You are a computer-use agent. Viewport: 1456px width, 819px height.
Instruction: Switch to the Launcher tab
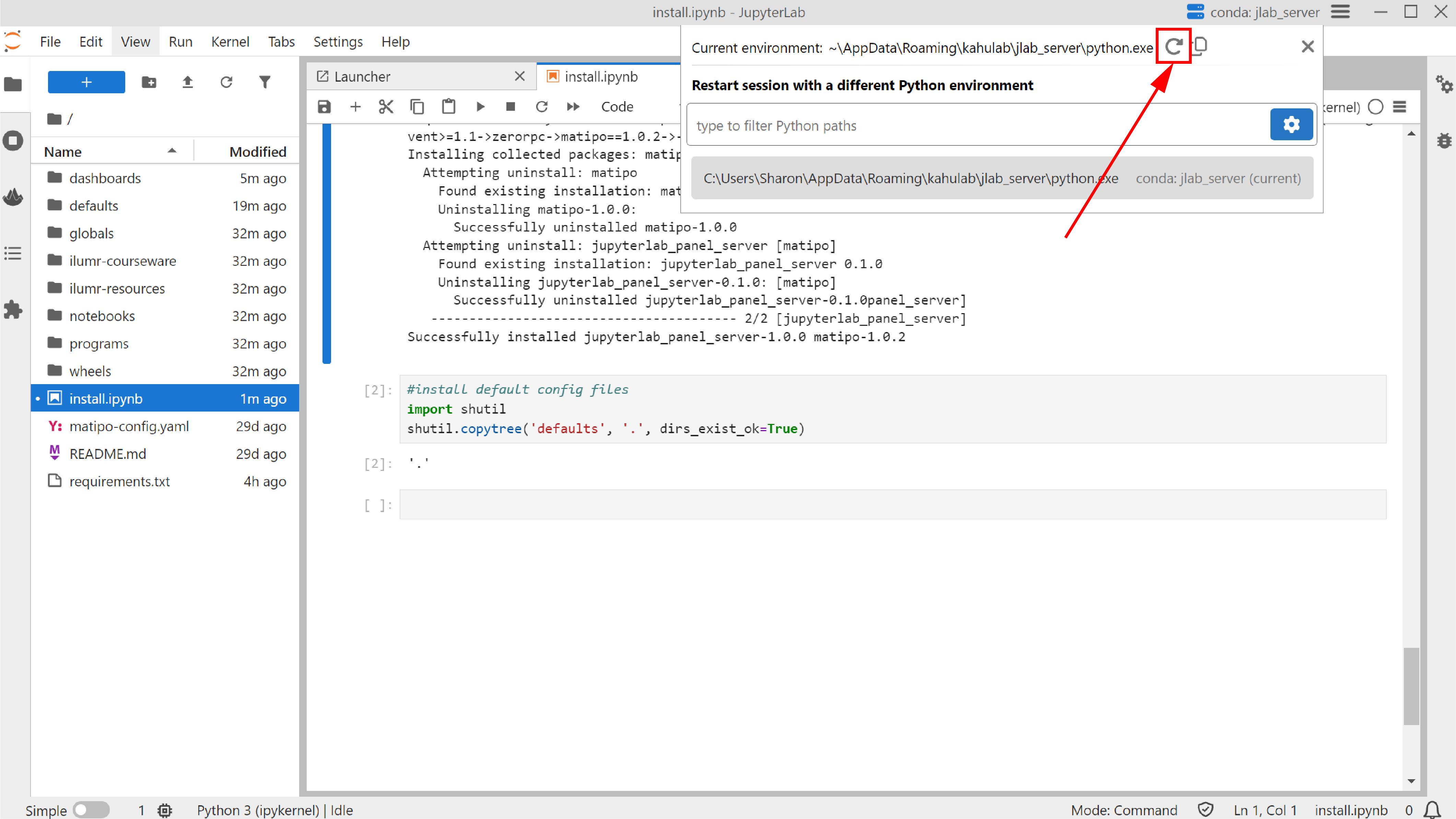(x=362, y=76)
